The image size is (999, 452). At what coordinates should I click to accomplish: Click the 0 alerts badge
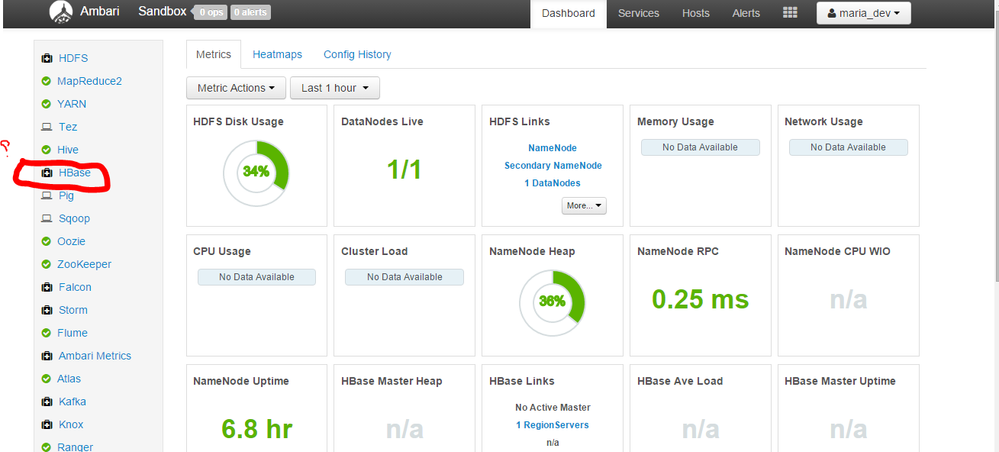(250, 13)
